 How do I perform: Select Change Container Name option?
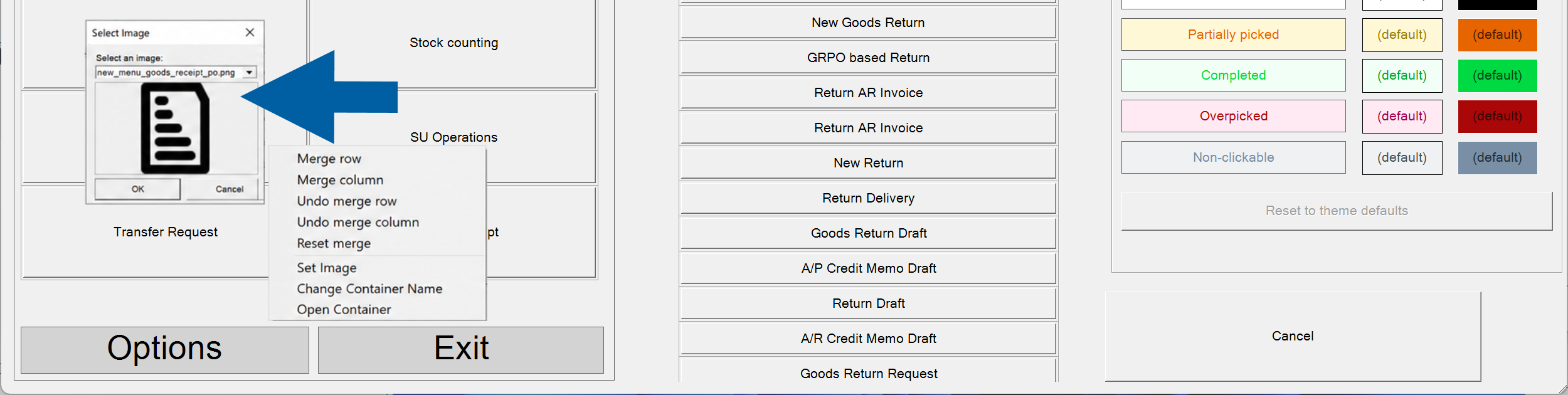(369, 288)
